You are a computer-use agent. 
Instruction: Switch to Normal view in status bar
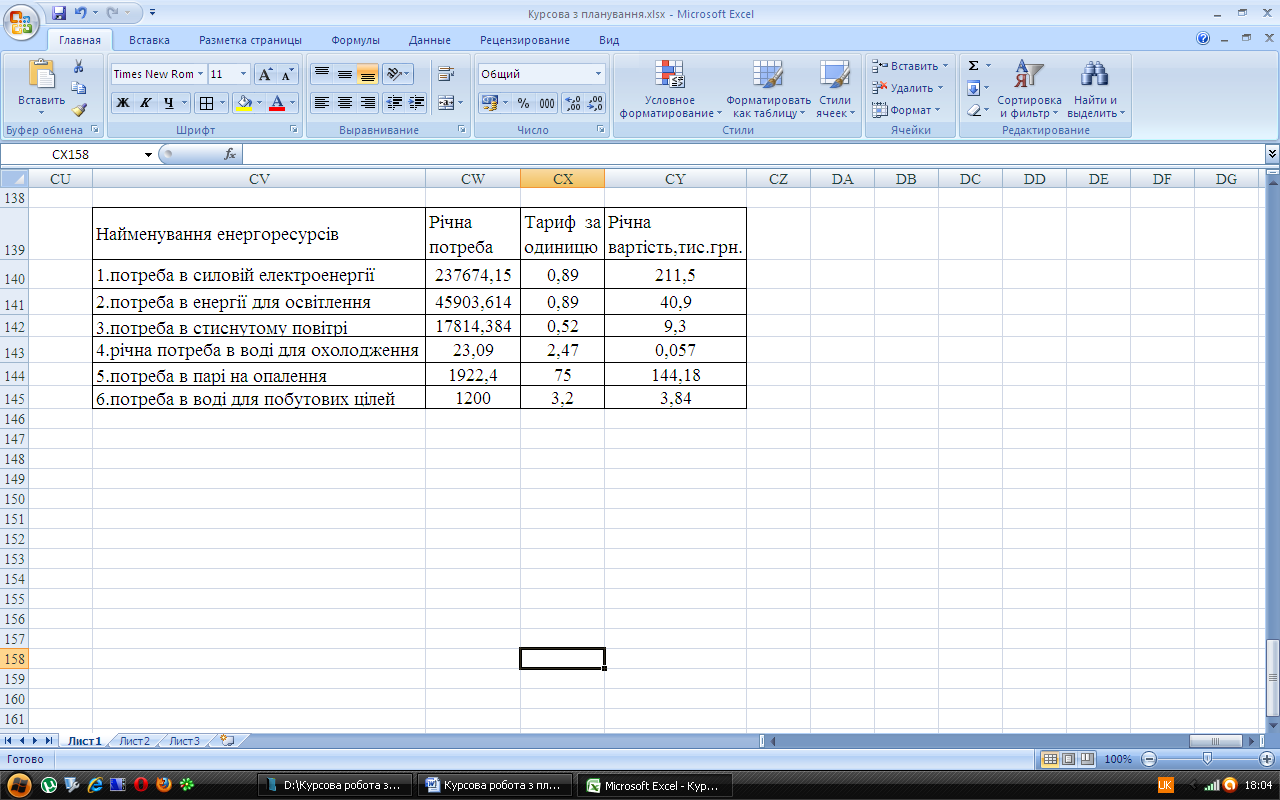click(1050, 759)
